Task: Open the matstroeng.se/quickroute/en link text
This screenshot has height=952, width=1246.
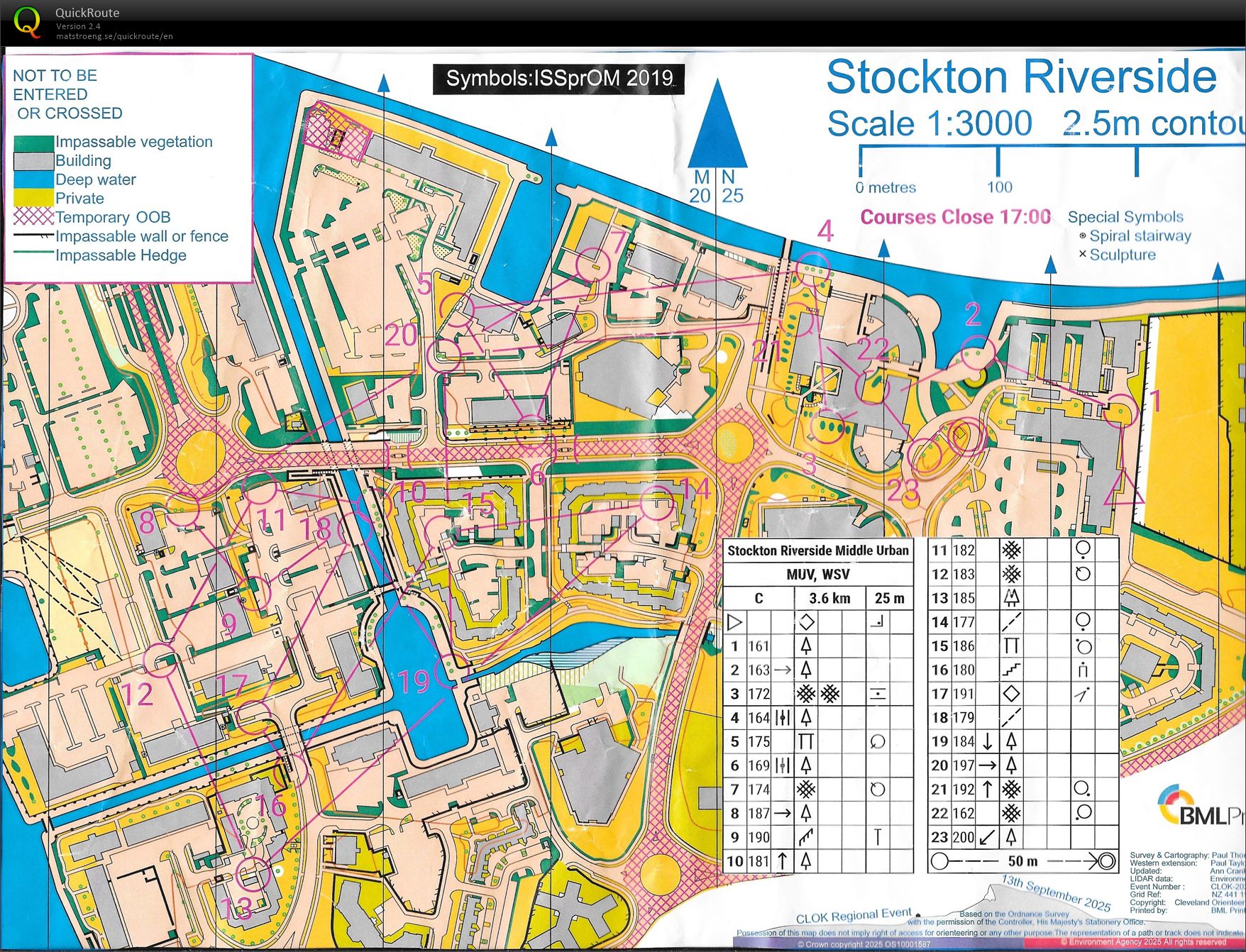Action: (x=114, y=36)
